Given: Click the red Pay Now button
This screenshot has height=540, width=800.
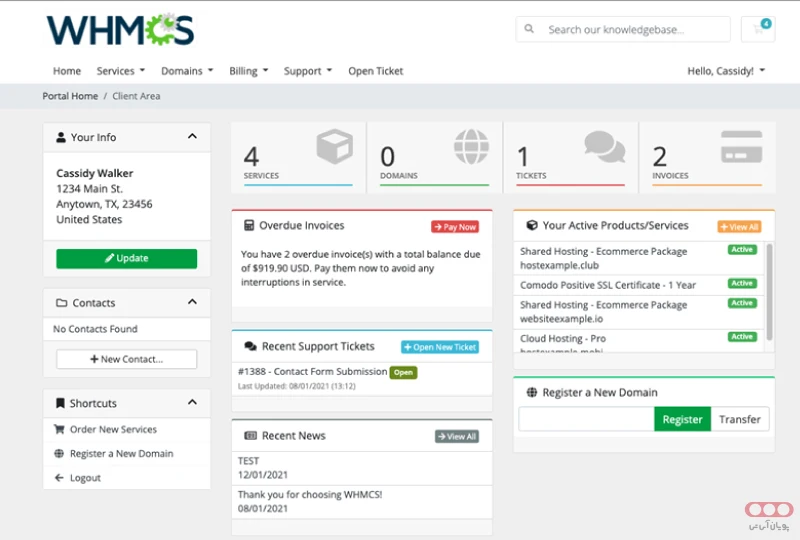Looking at the screenshot, I should tap(455, 227).
